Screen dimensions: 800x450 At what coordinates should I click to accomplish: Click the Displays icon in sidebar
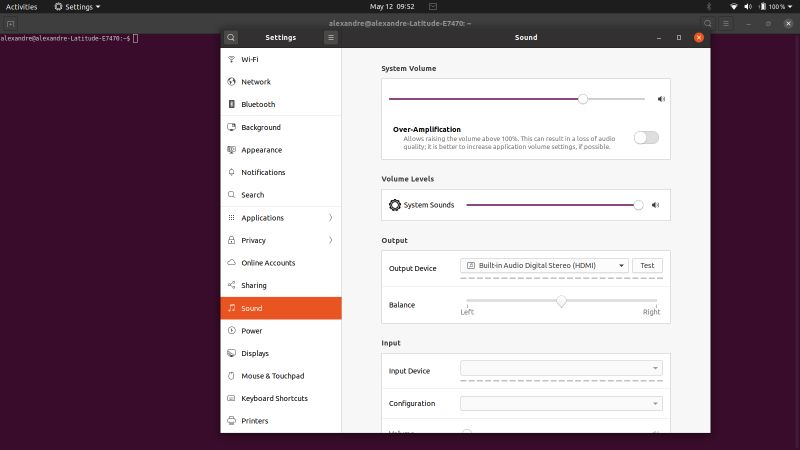point(232,353)
